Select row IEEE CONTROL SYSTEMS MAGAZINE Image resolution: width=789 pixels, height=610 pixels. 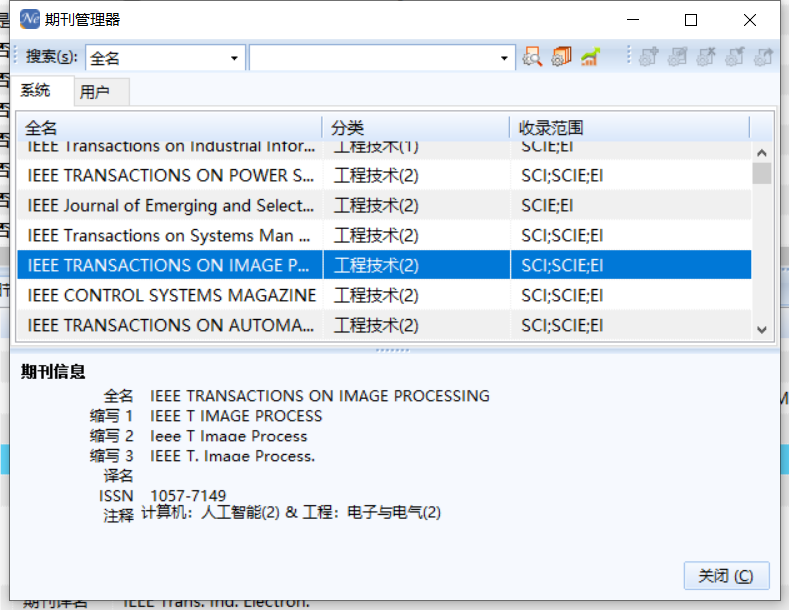pyautogui.click(x=384, y=295)
